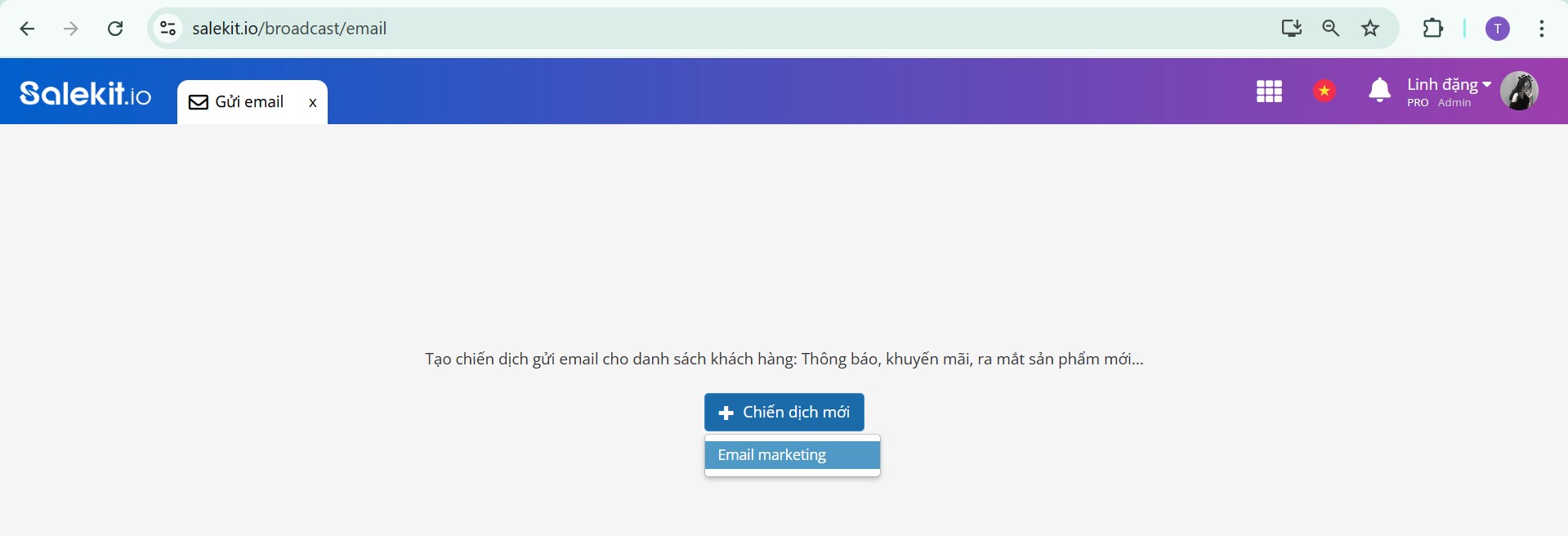1568x536 pixels.
Task: Expand the Linh đặng account dropdown
Action: click(1449, 84)
